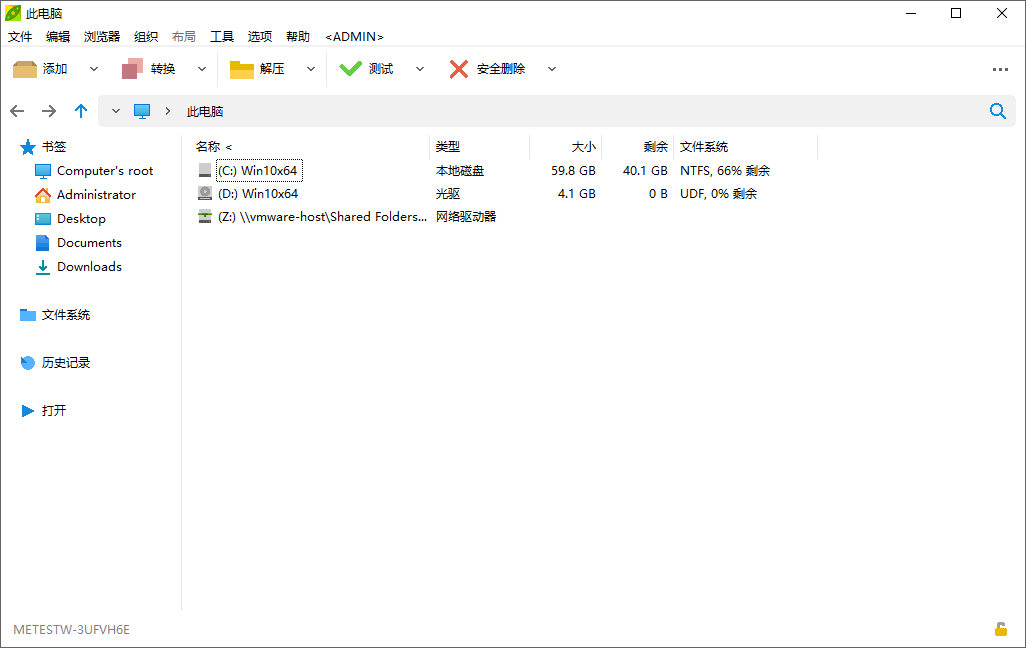Click the 安全删除 (Secure Delete) icon
Viewport: 1026px width, 648px height.
click(458, 68)
